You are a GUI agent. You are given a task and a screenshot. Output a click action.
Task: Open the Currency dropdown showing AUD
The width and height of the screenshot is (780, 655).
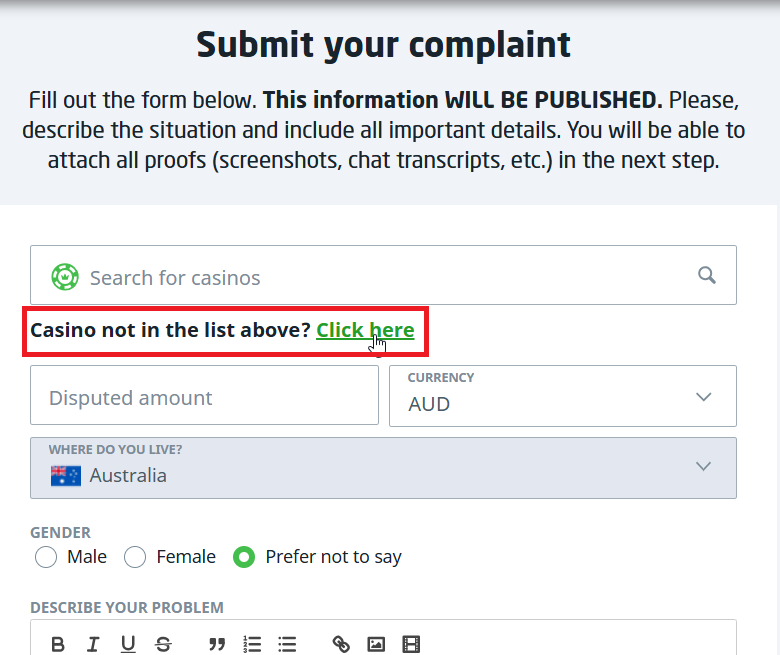point(563,396)
